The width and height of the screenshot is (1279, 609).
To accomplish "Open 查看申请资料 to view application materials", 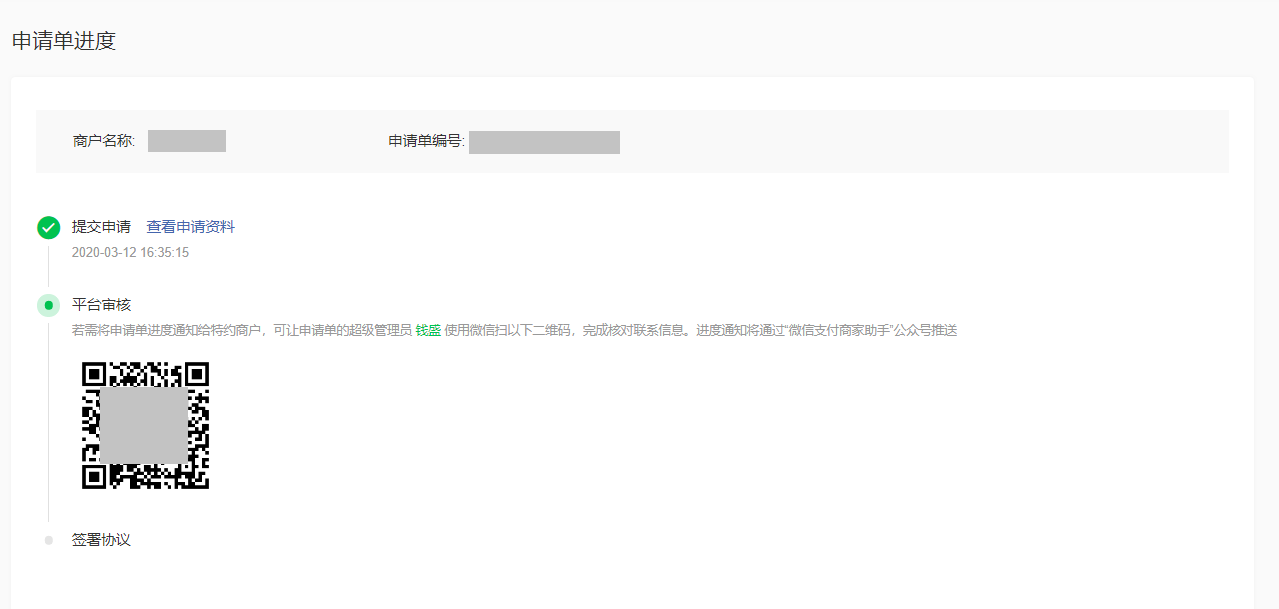I will coord(189,227).
